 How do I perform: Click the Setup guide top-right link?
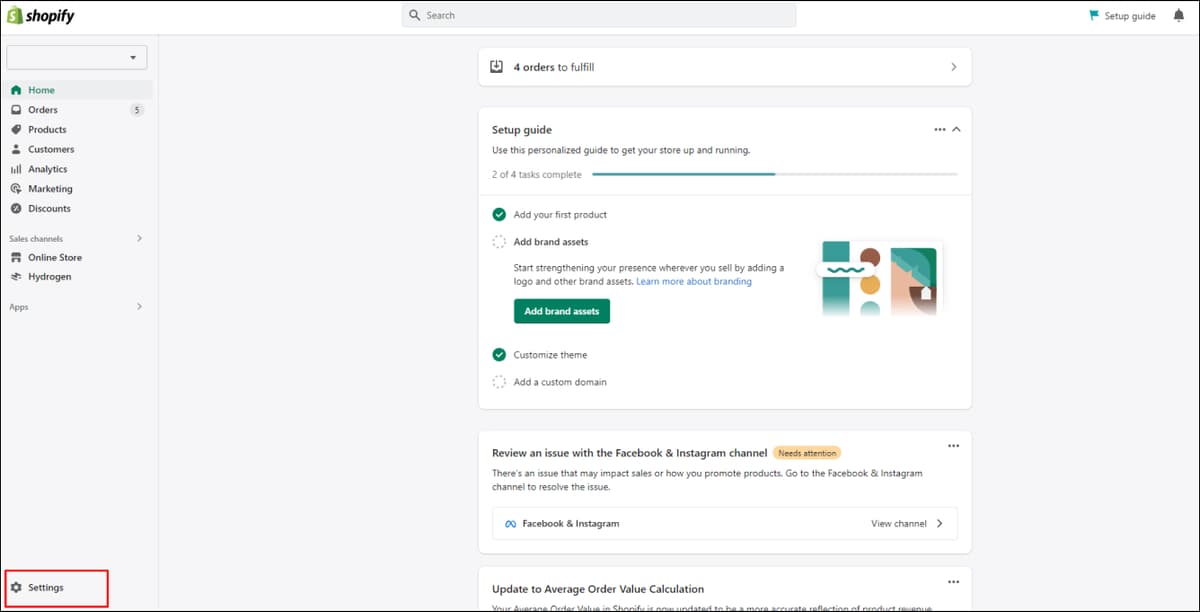tap(1122, 16)
